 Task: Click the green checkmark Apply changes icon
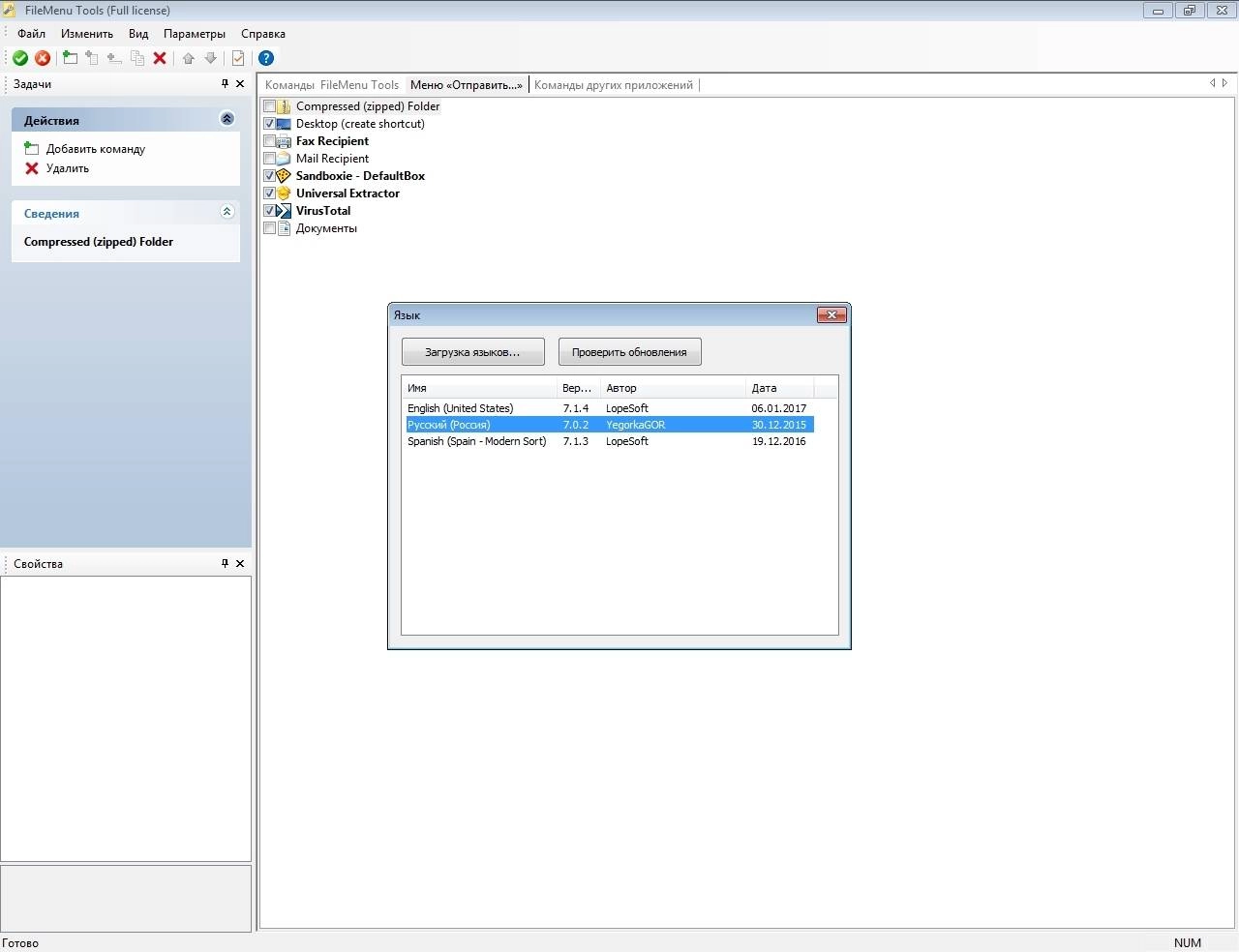pyautogui.click(x=20, y=58)
